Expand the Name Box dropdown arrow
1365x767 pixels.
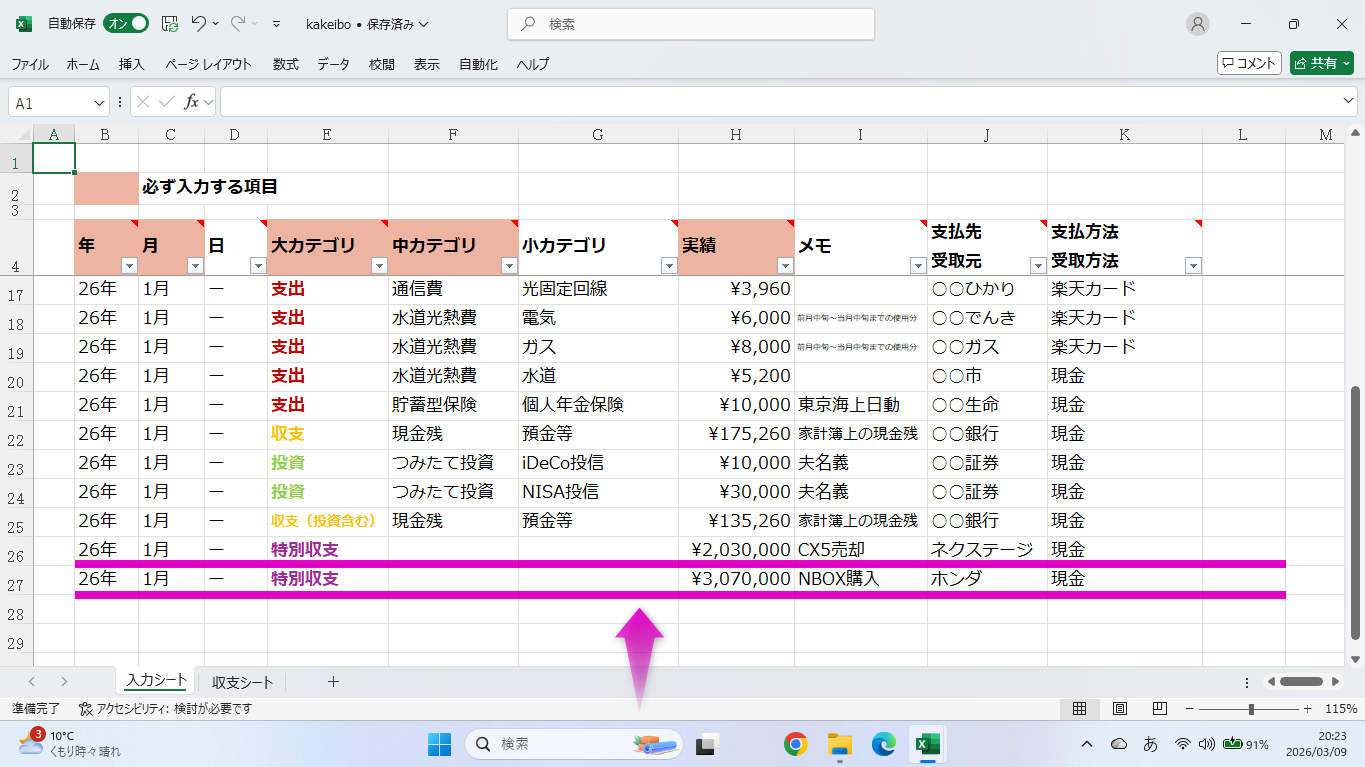coord(99,102)
